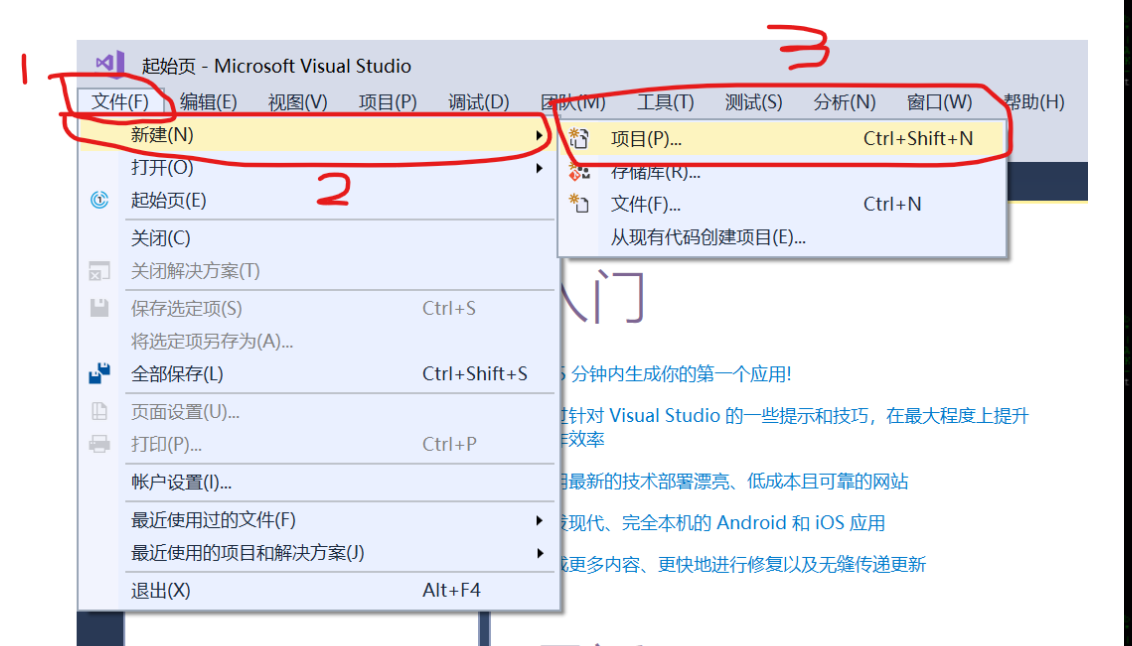Click the Print icon beside 打印(P)
Viewport: 1132px width, 646px height.
click(98, 443)
